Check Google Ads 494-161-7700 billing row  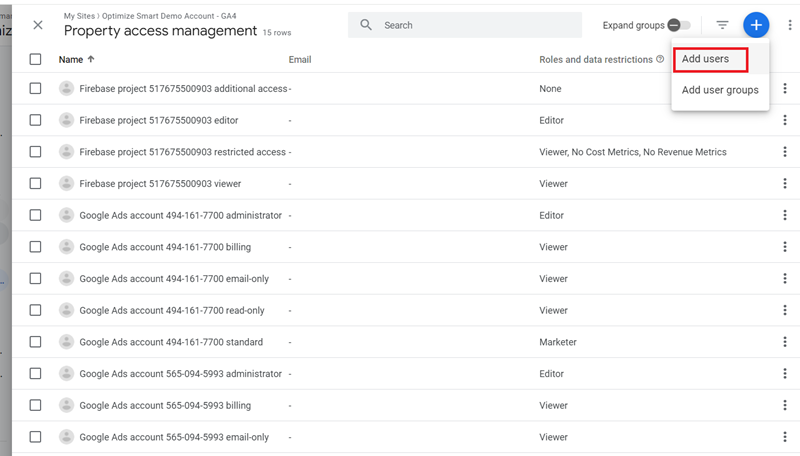[35, 247]
